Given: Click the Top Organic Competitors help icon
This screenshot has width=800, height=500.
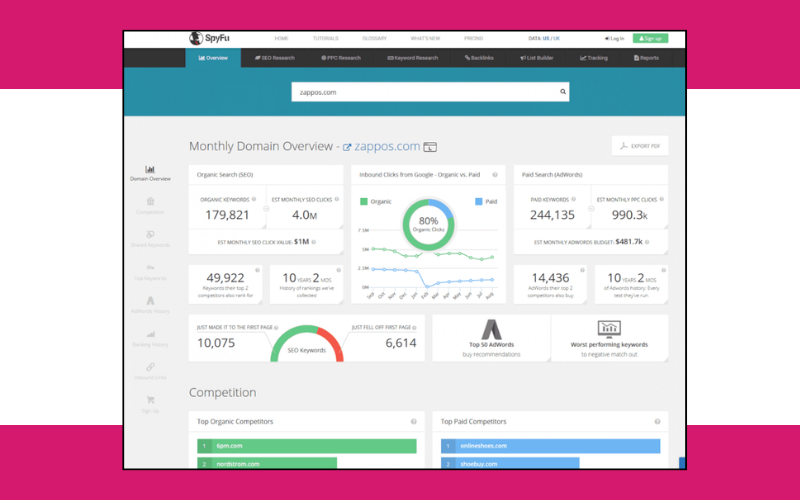Looking at the screenshot, I should tap(414, 421).
